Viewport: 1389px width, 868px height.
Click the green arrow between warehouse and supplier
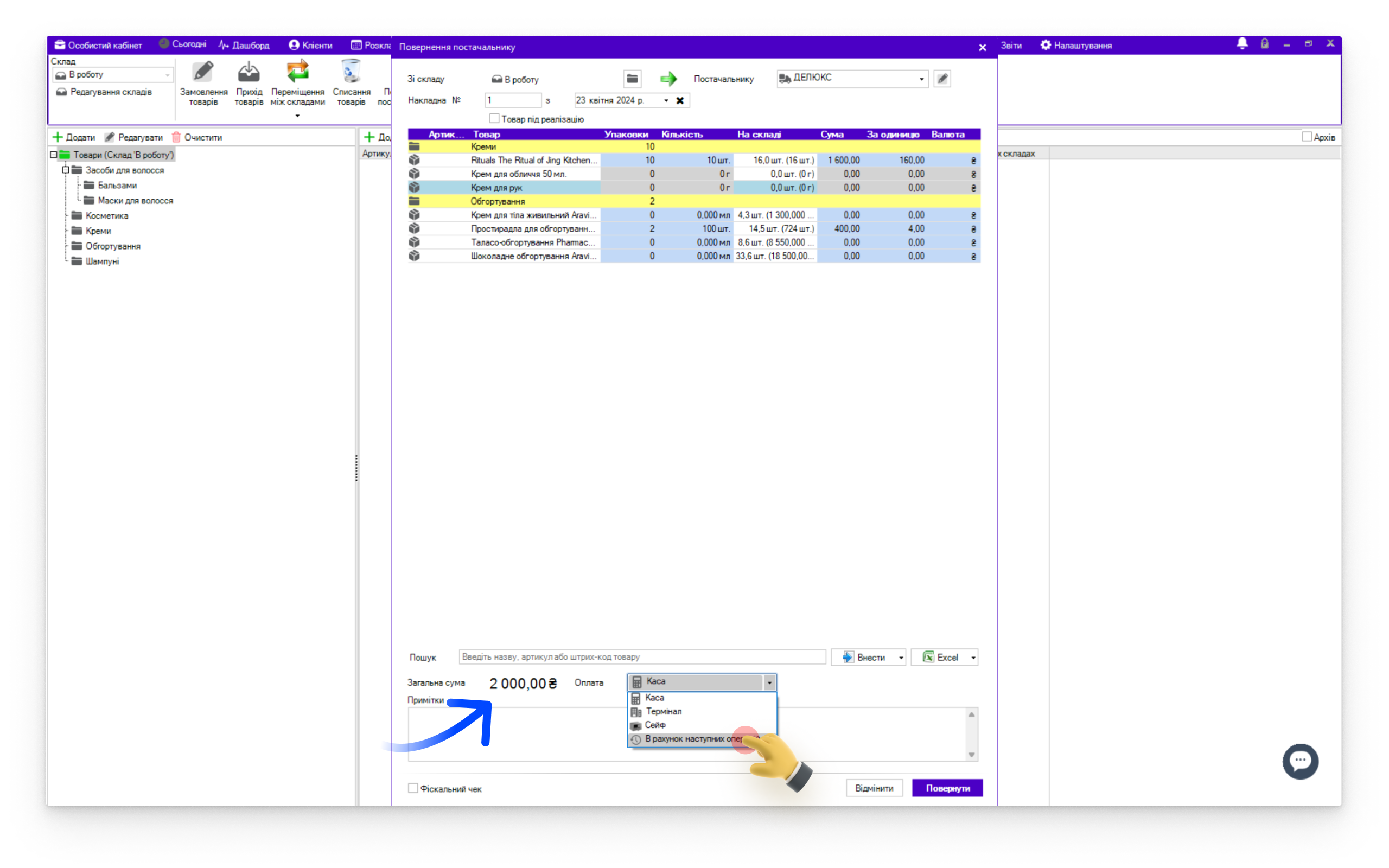(x=668, y=79)
